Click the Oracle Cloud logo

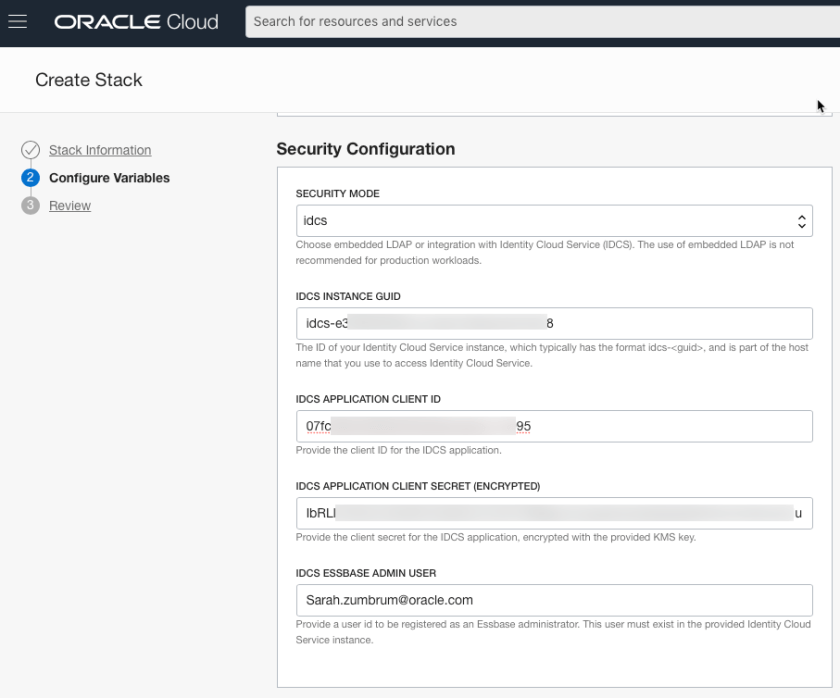click(136, 21)
